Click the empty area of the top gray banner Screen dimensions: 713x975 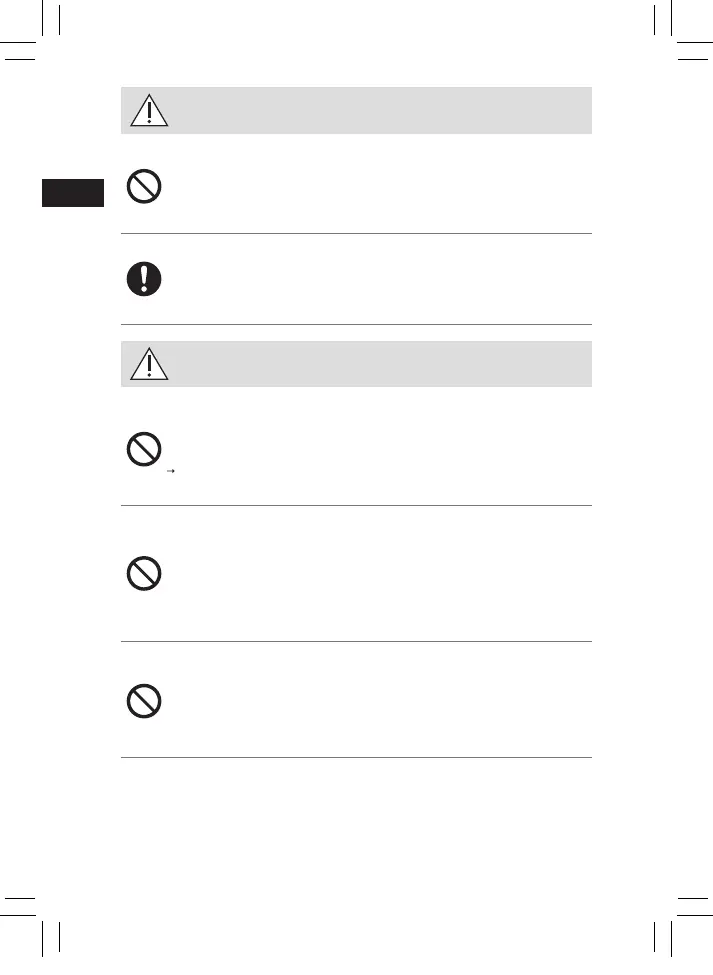pyautogui.click(x=380, y=111)
